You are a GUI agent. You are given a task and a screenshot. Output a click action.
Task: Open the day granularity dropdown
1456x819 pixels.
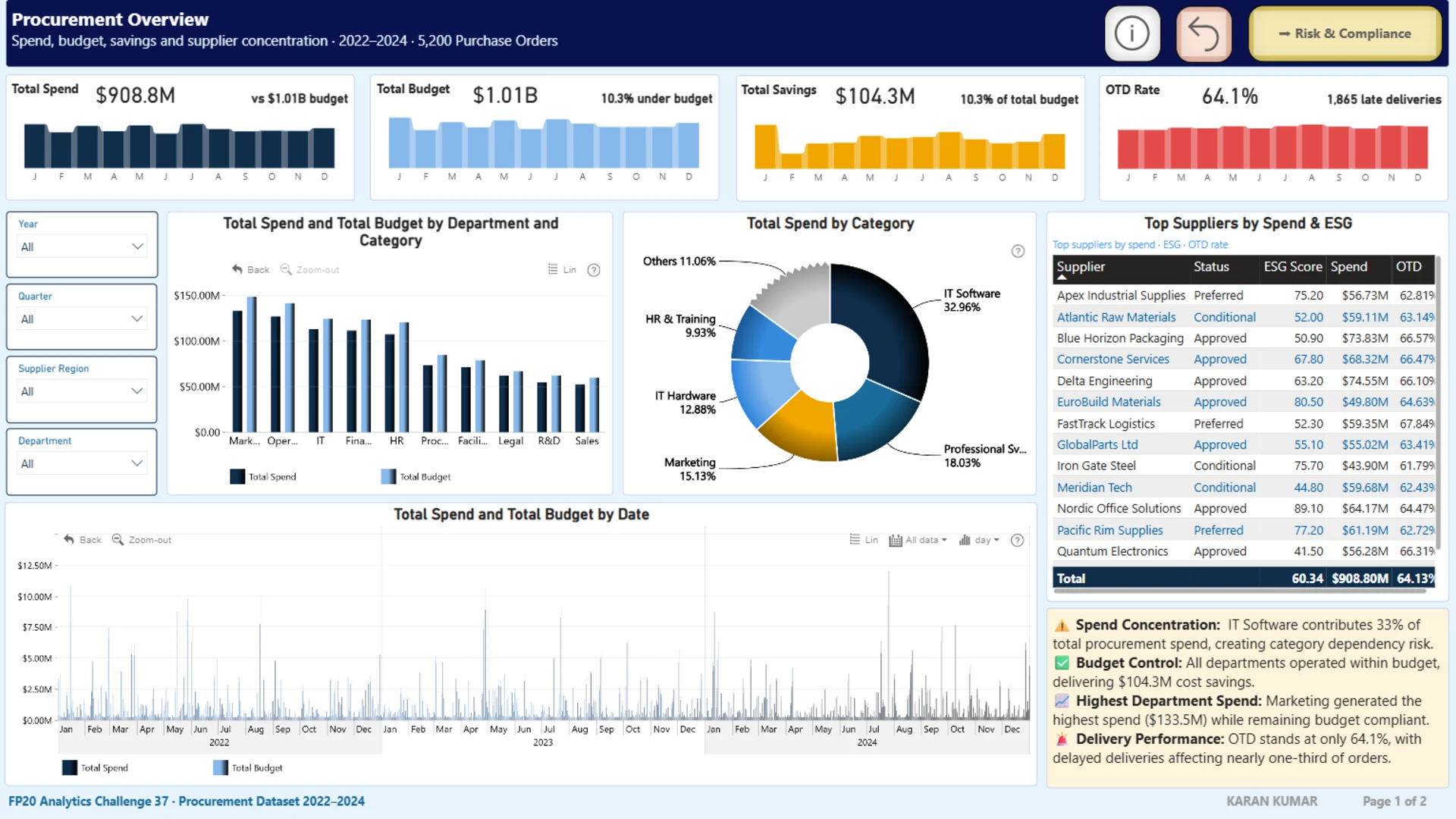(980, 540)
